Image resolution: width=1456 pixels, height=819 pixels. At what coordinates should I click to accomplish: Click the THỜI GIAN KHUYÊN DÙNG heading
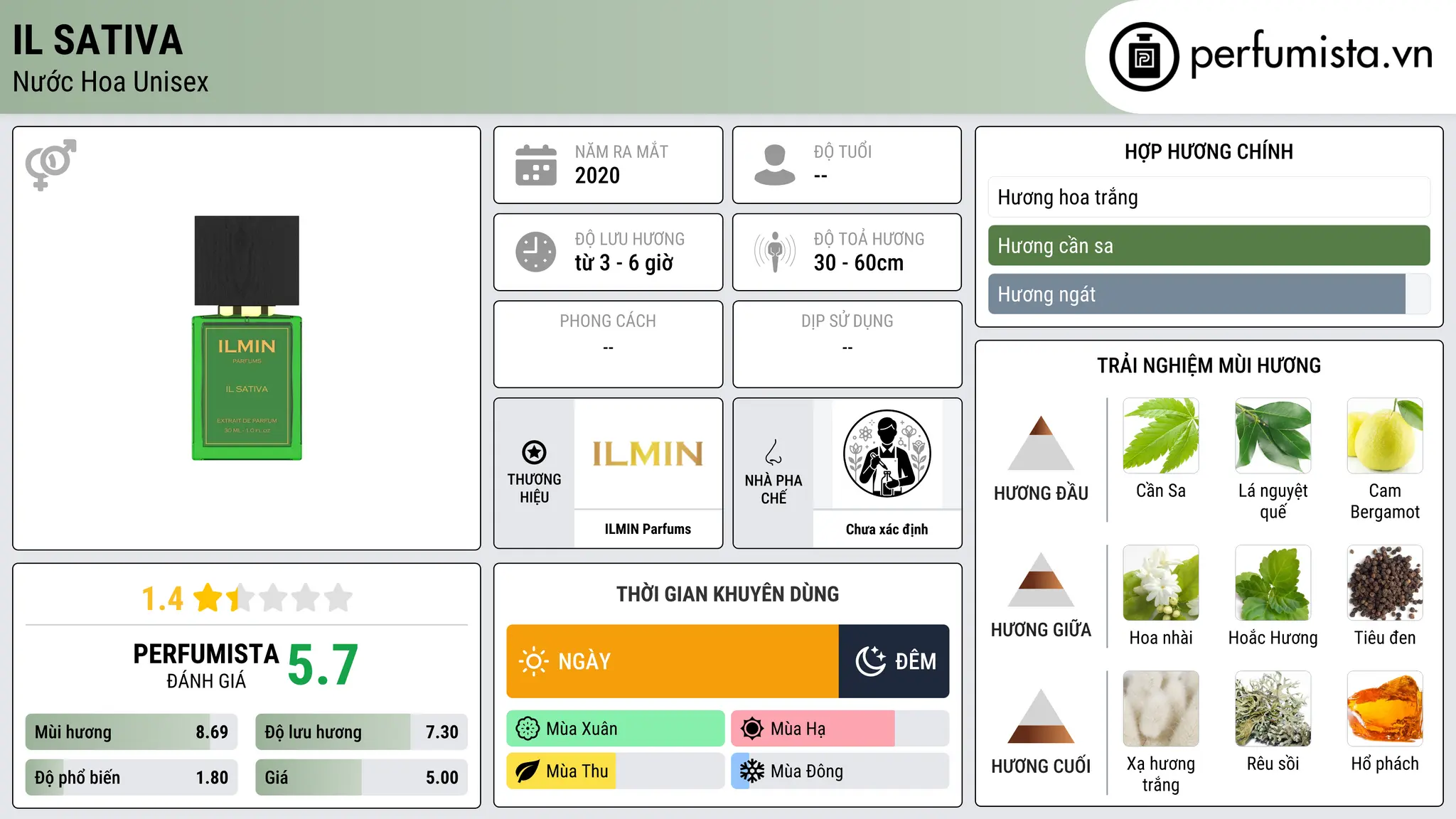click(x=727, y=594)
